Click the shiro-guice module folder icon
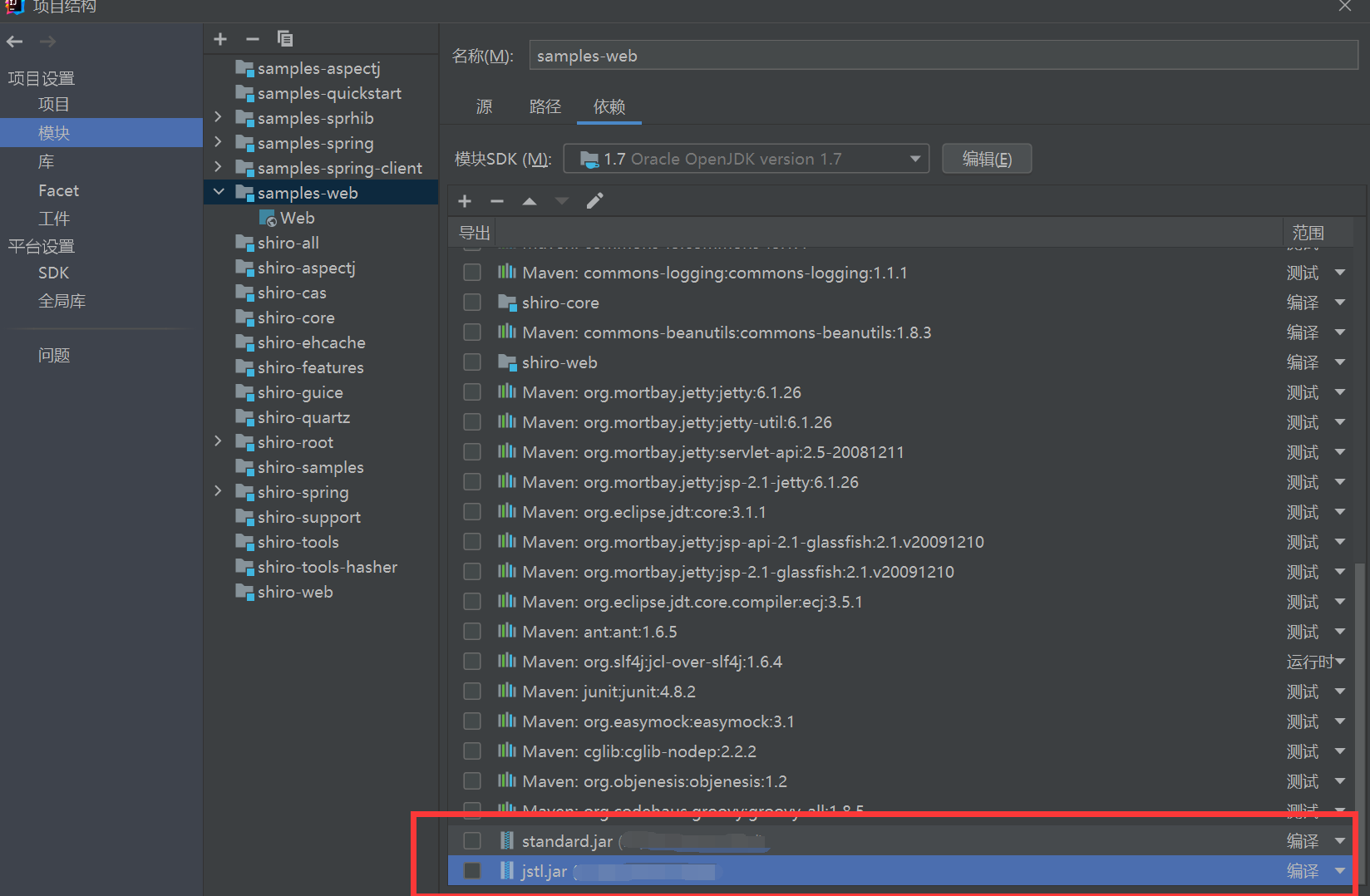 click(244, 392)
